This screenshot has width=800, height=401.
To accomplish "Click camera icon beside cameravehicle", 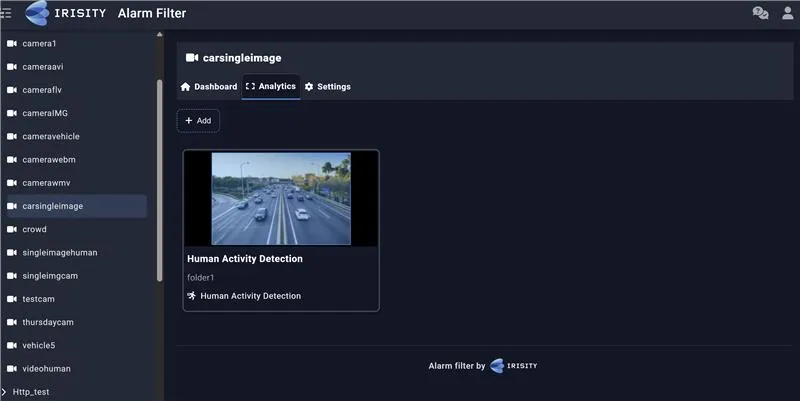I will pyautogui.click(x=12, y=137).
